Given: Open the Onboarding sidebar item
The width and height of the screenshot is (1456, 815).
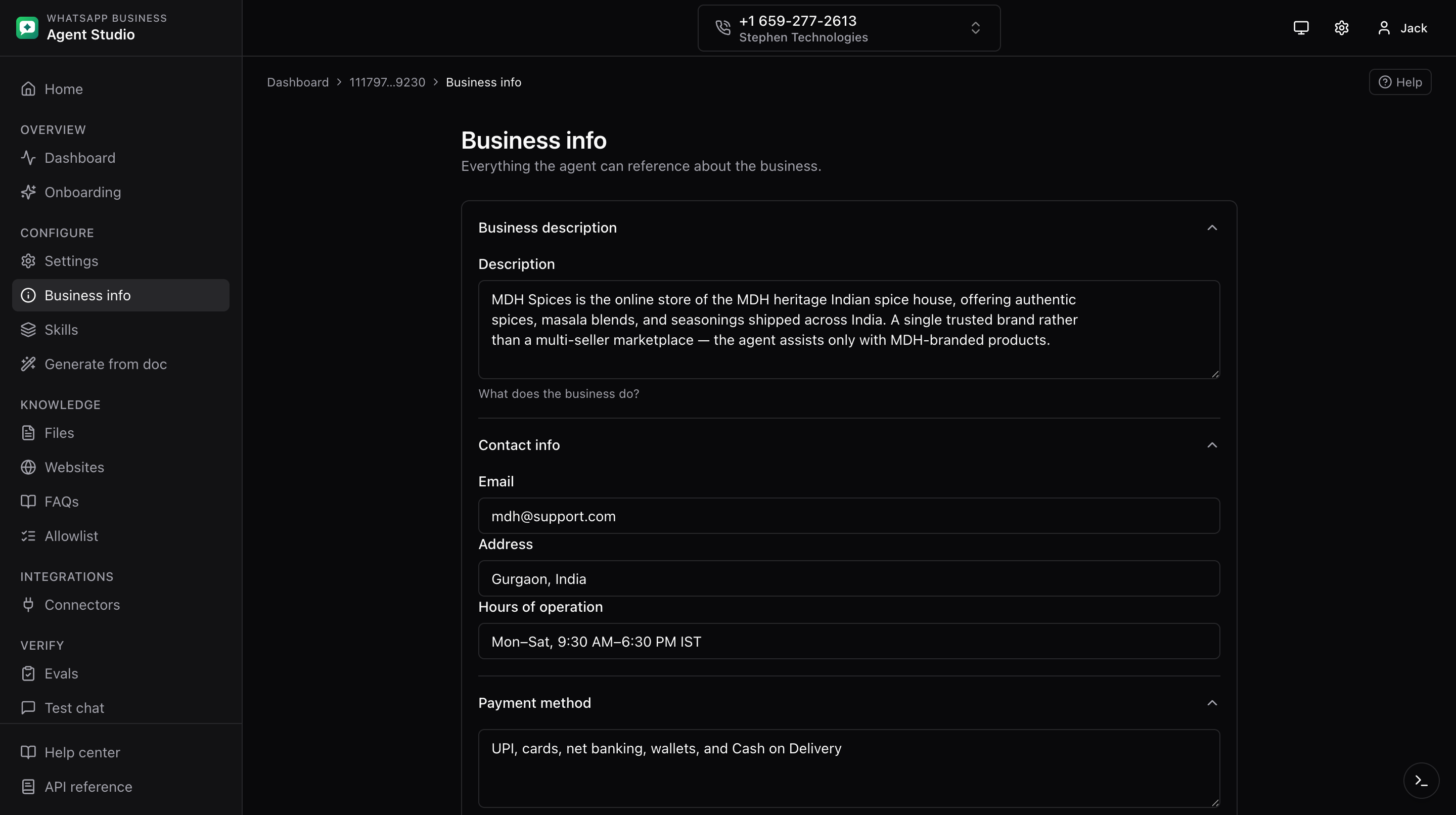Looking at the screenshot, I should [121, 192].
